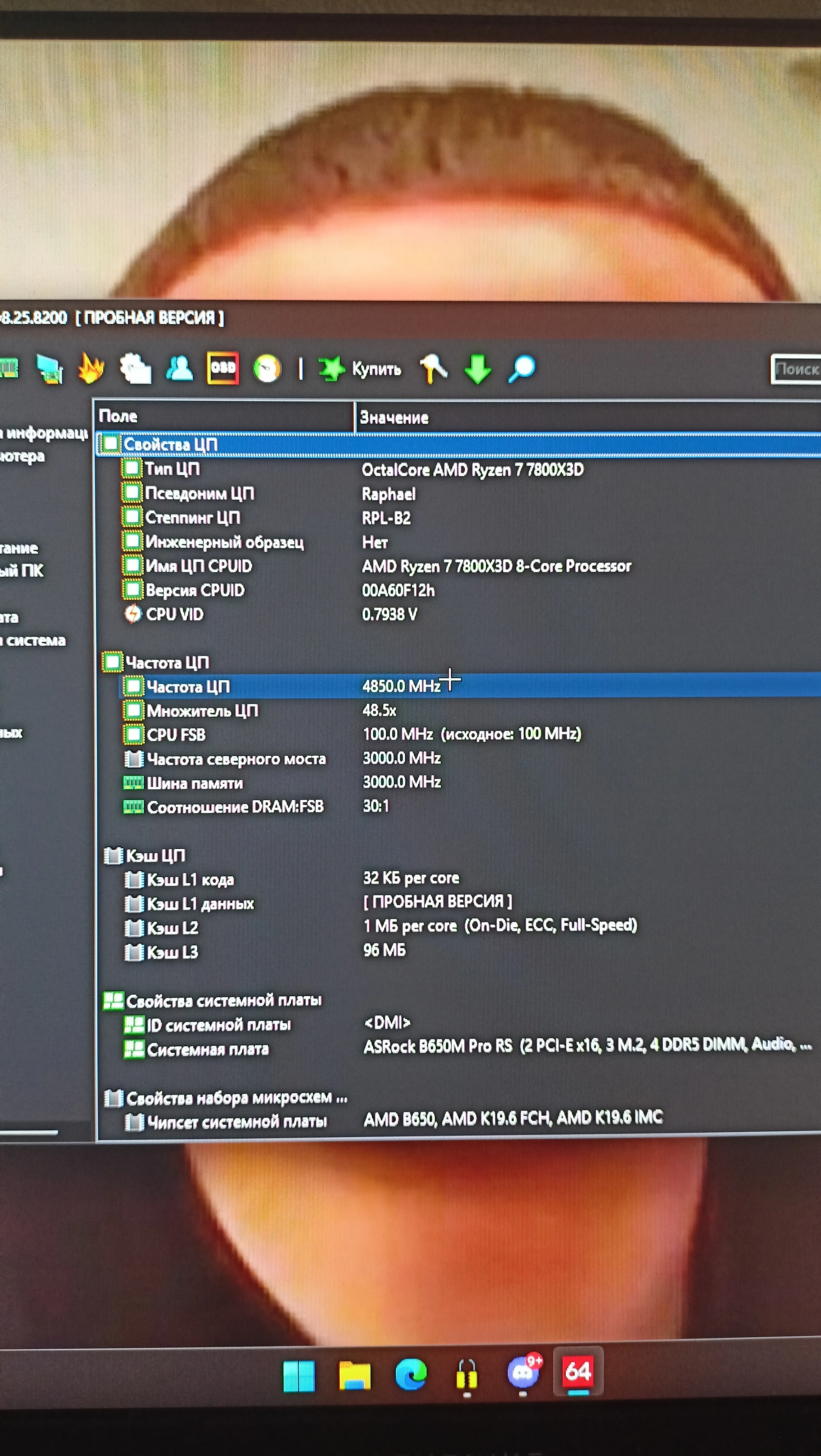
Task: Click the green memory module icon
Action: (9, 368)
